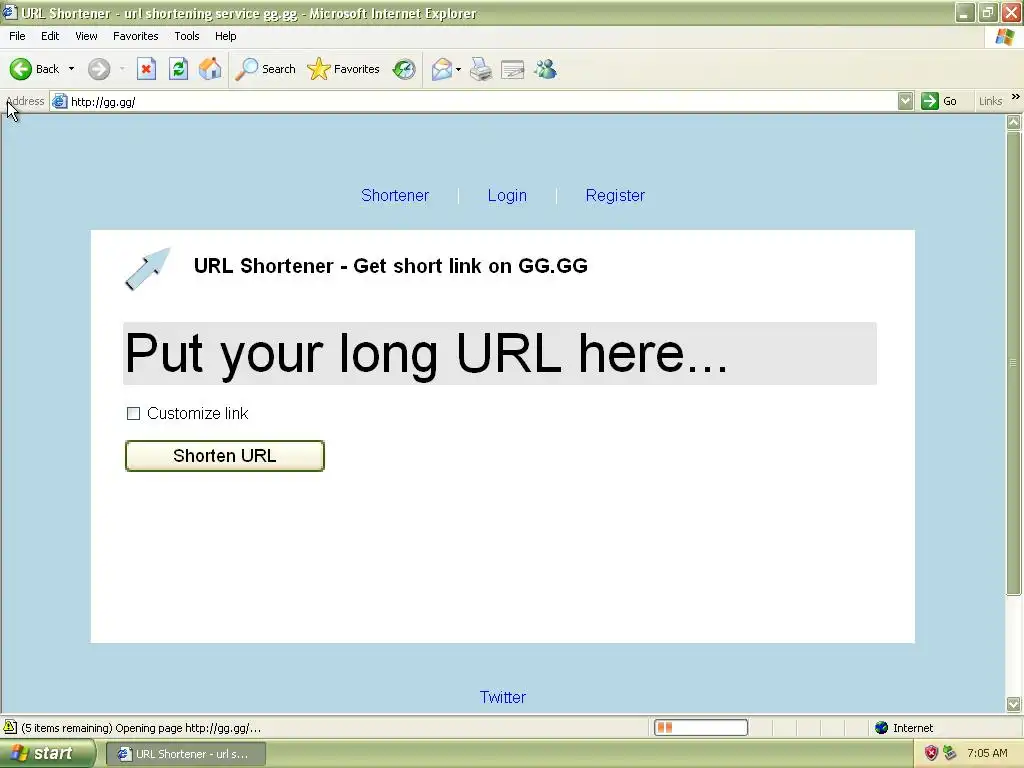Click the Shorten URL button
Image resolution: width=1024 pixels, height=768 pixels.
coord(225,456)
